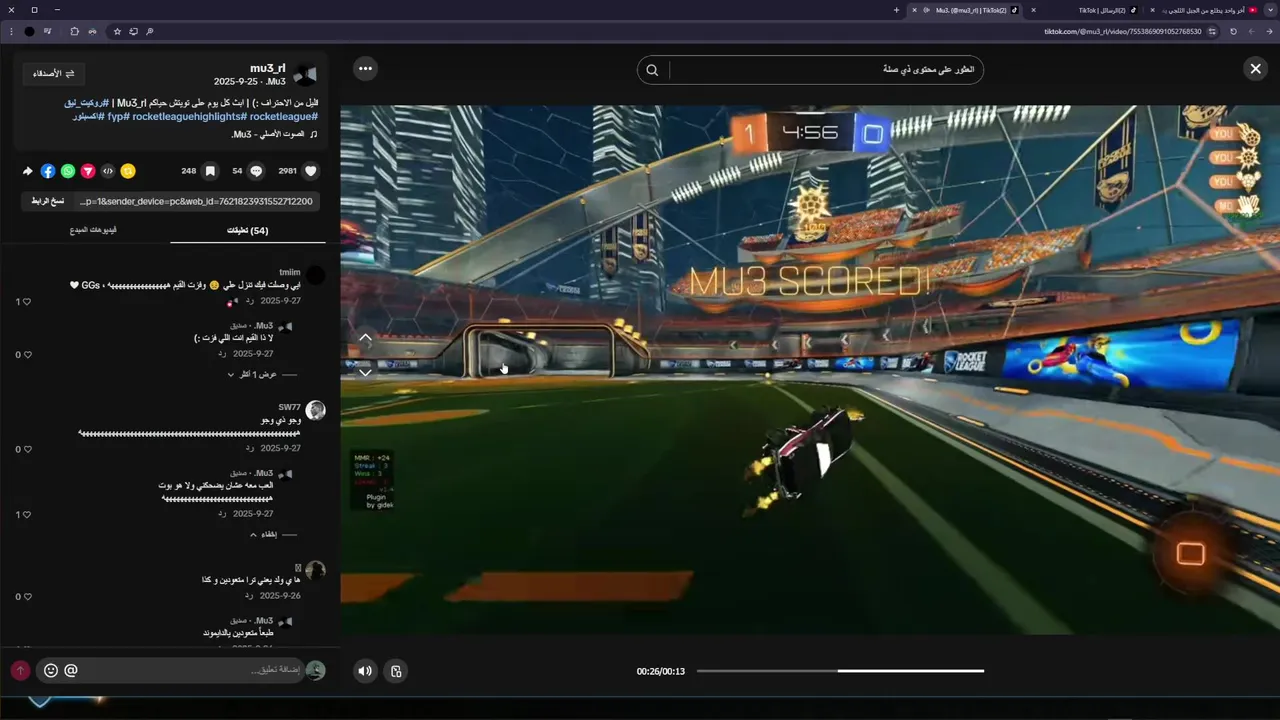This screenshot has width=1280, height=720.
Task: Go to previous video with up arrow
Action: [365, 338]
